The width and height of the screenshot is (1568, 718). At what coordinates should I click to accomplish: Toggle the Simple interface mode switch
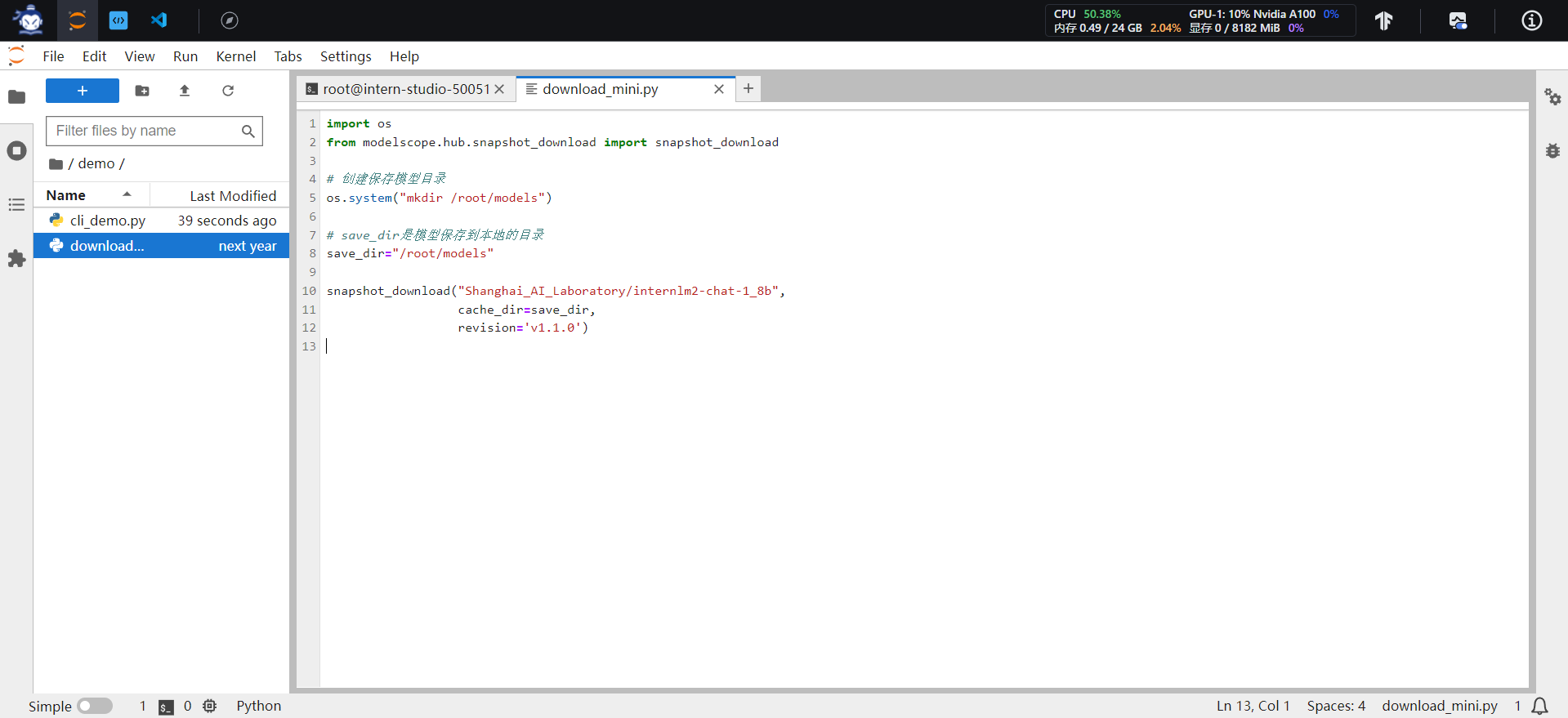(95, 706)
